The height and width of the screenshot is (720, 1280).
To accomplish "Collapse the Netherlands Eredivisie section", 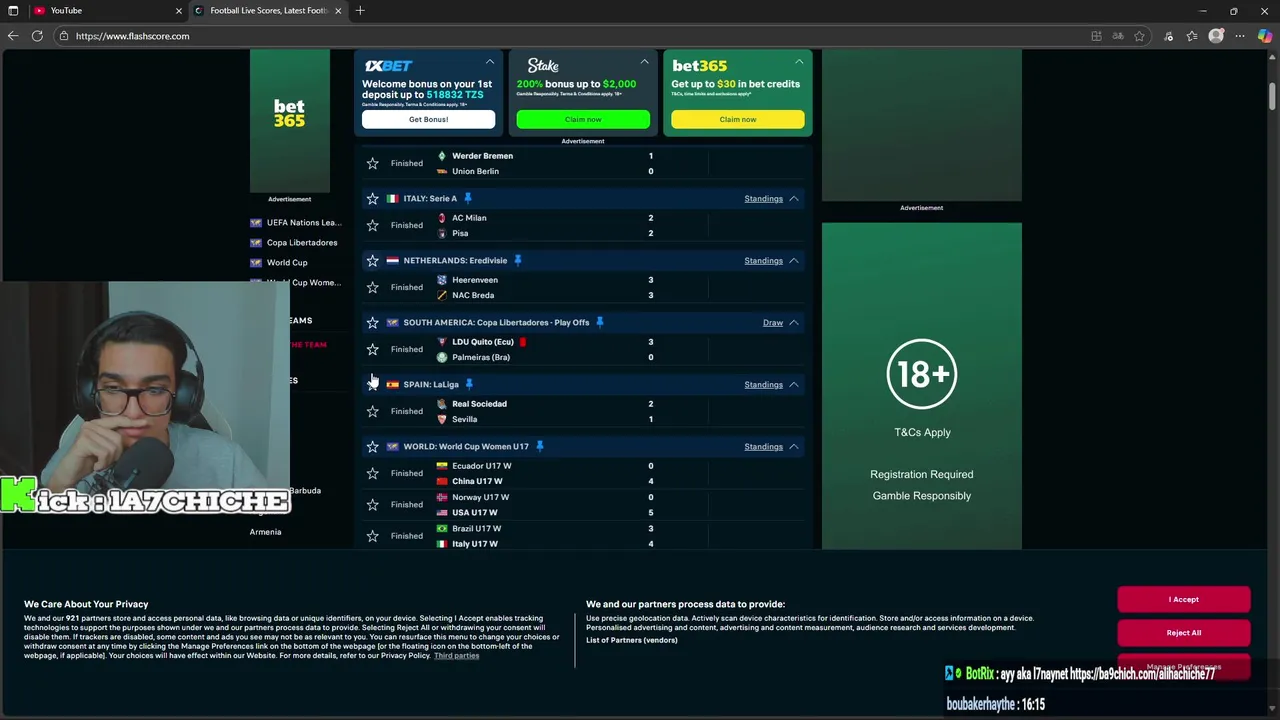I will point(794,260).
